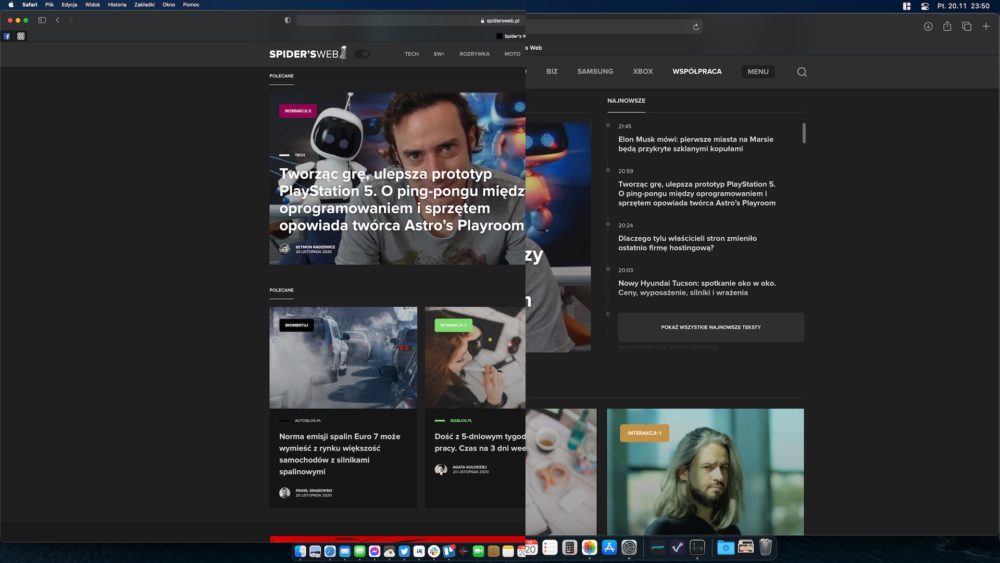Click car exhaust article thumbnail
Image resolution: width=1000 pixels, height=563 pixels.
[x=343, y=358]
